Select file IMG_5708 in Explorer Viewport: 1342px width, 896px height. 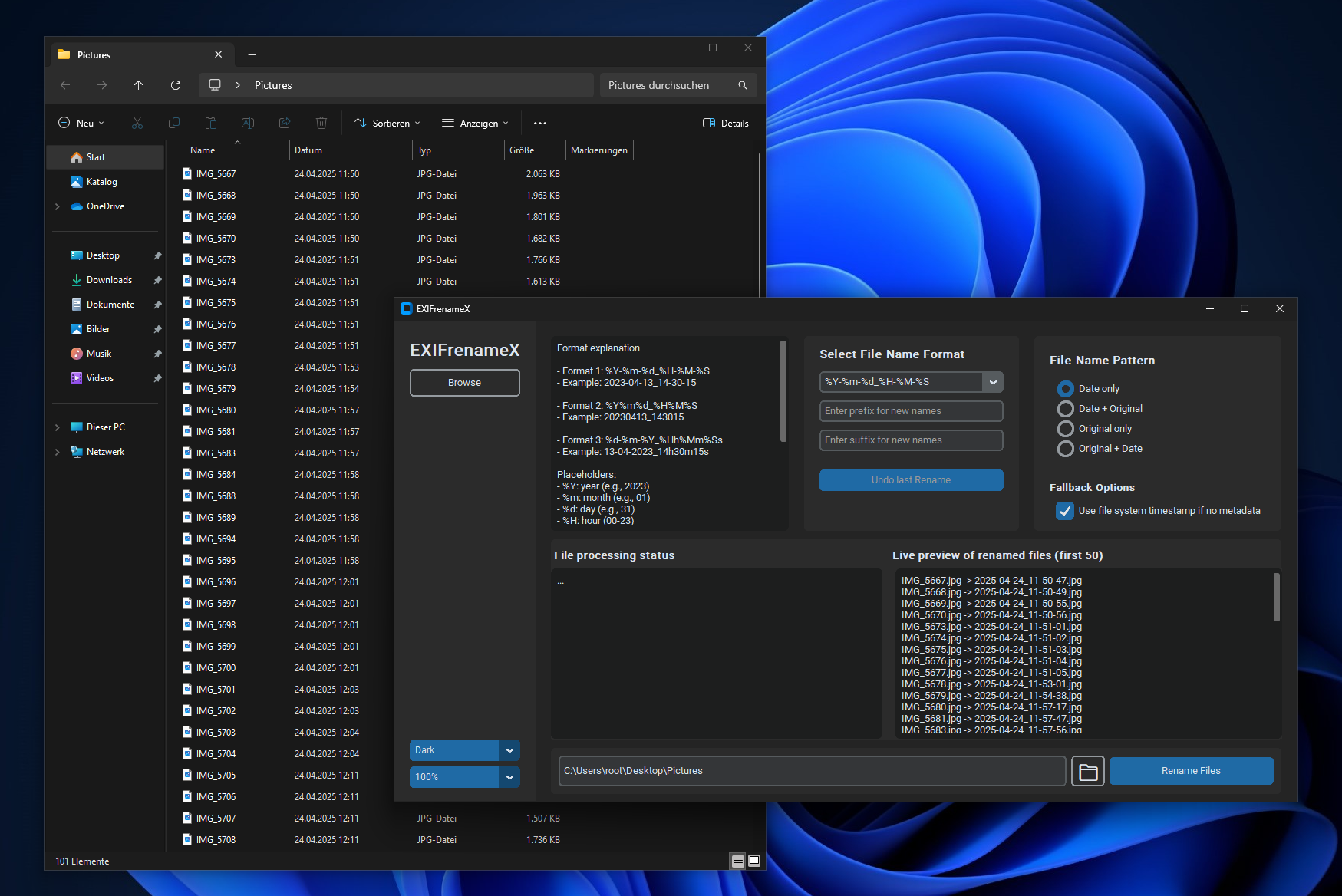pyautogui.click(x=216, y=840)
